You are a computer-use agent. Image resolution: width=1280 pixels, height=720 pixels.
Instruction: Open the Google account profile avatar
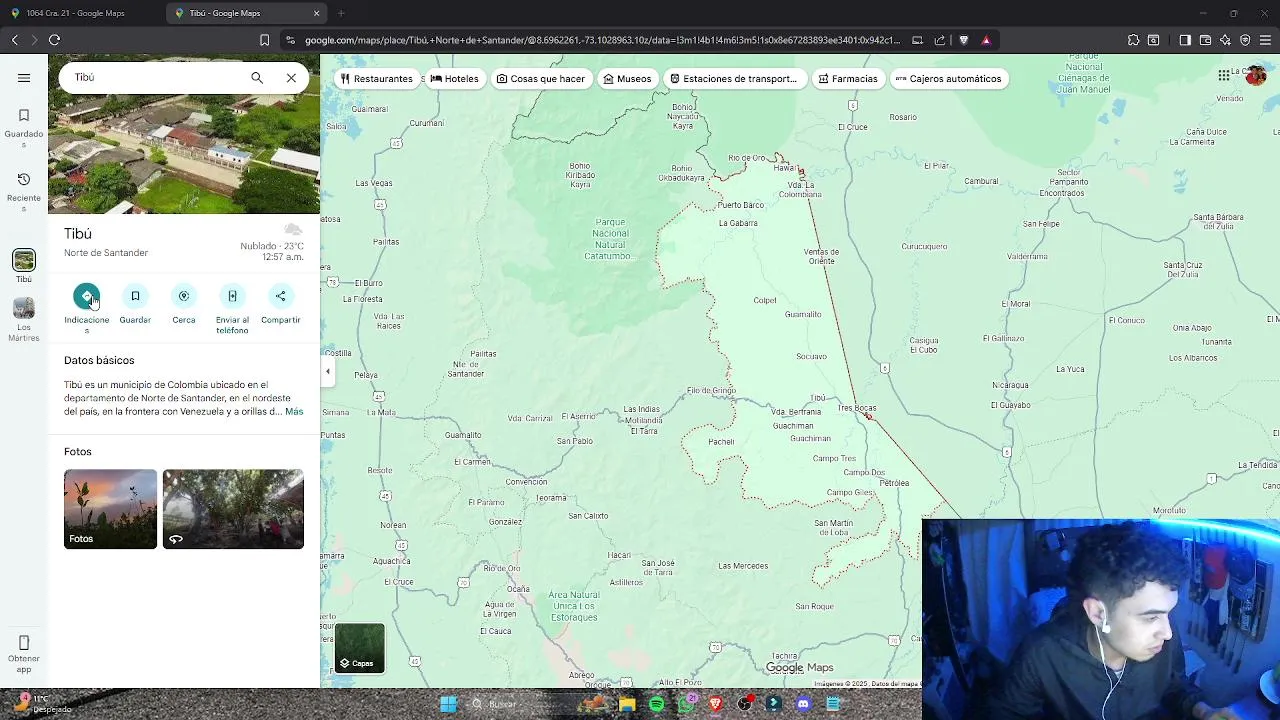tap(1256, 76)
